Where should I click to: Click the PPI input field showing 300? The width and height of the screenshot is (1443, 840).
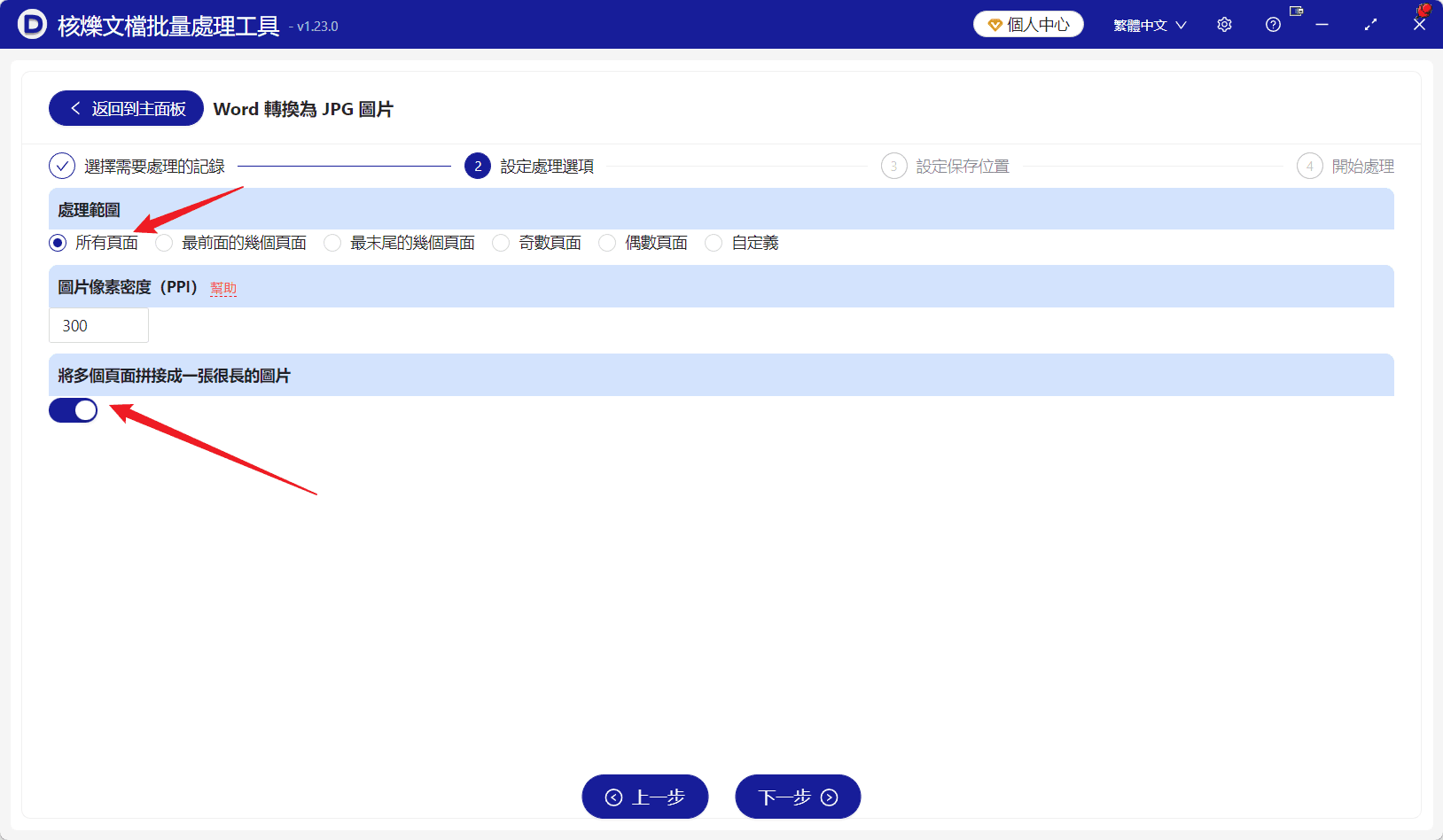point(98,325)
